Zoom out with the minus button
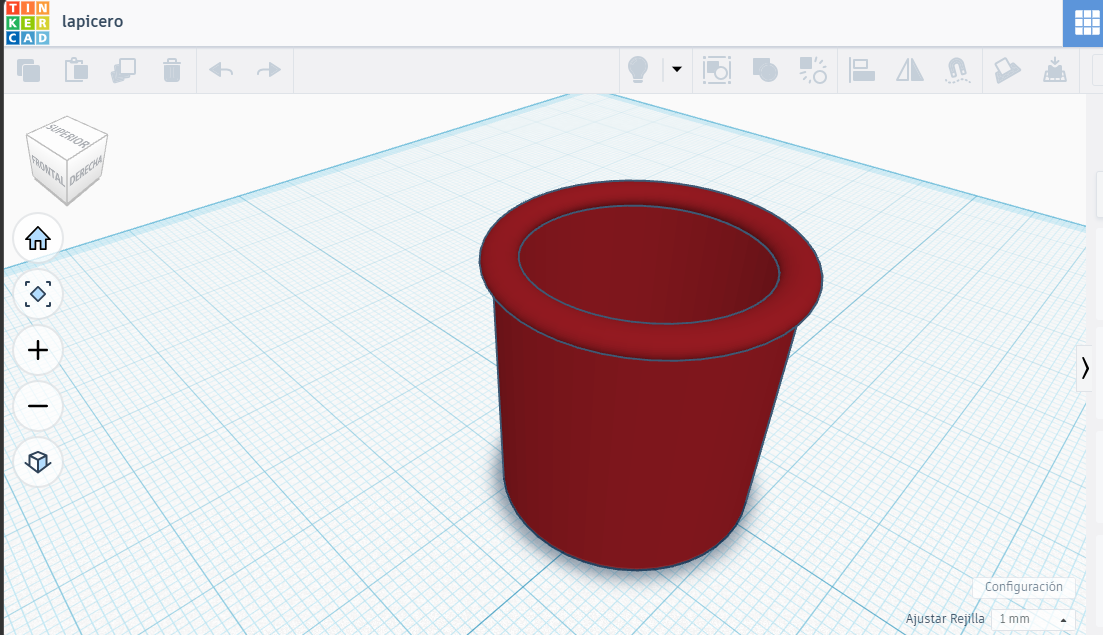 pos(38,406)
